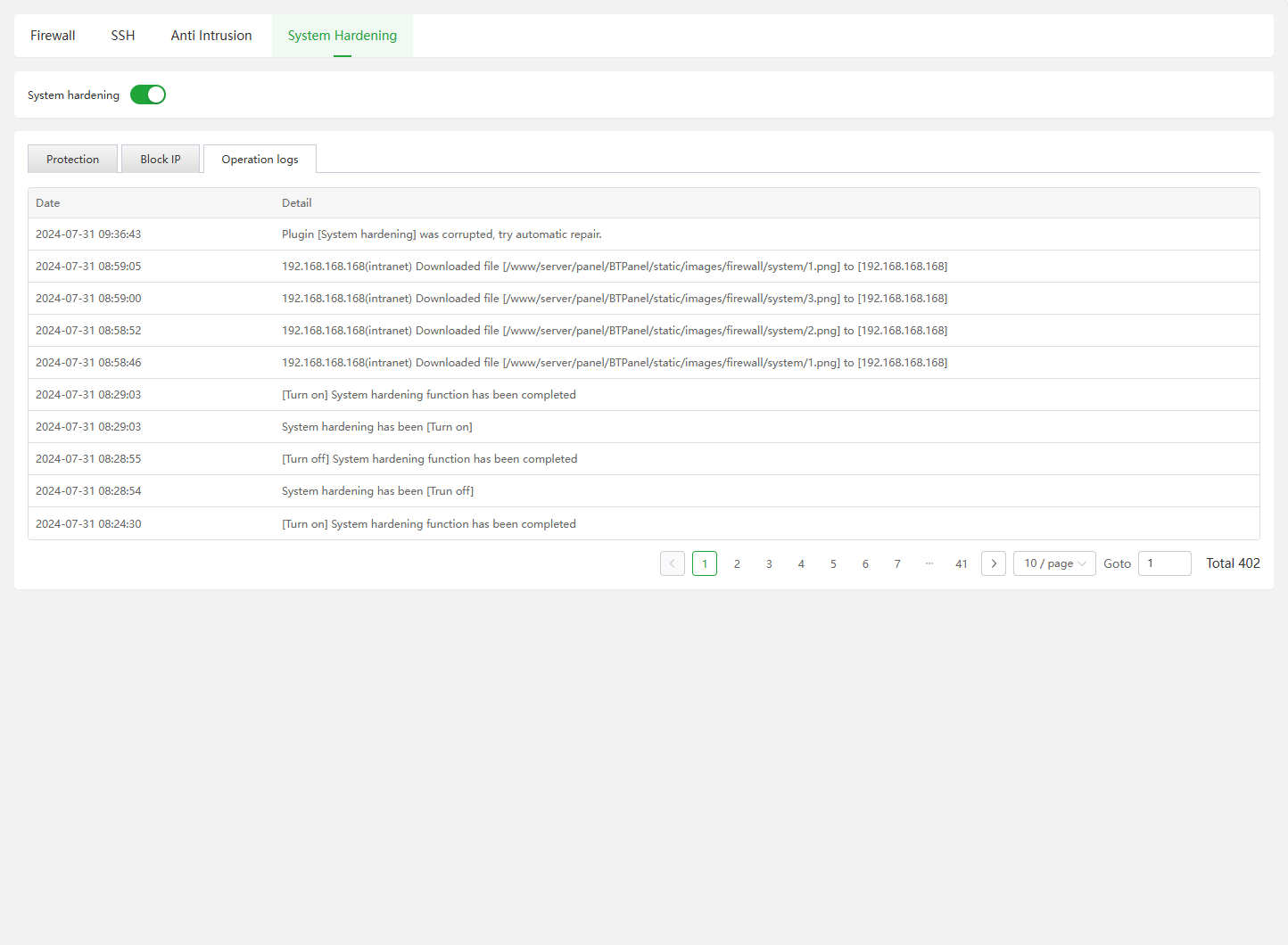Go to page 7 of logs
This screenshot has height=945, width=1288.
coord(897,563)
